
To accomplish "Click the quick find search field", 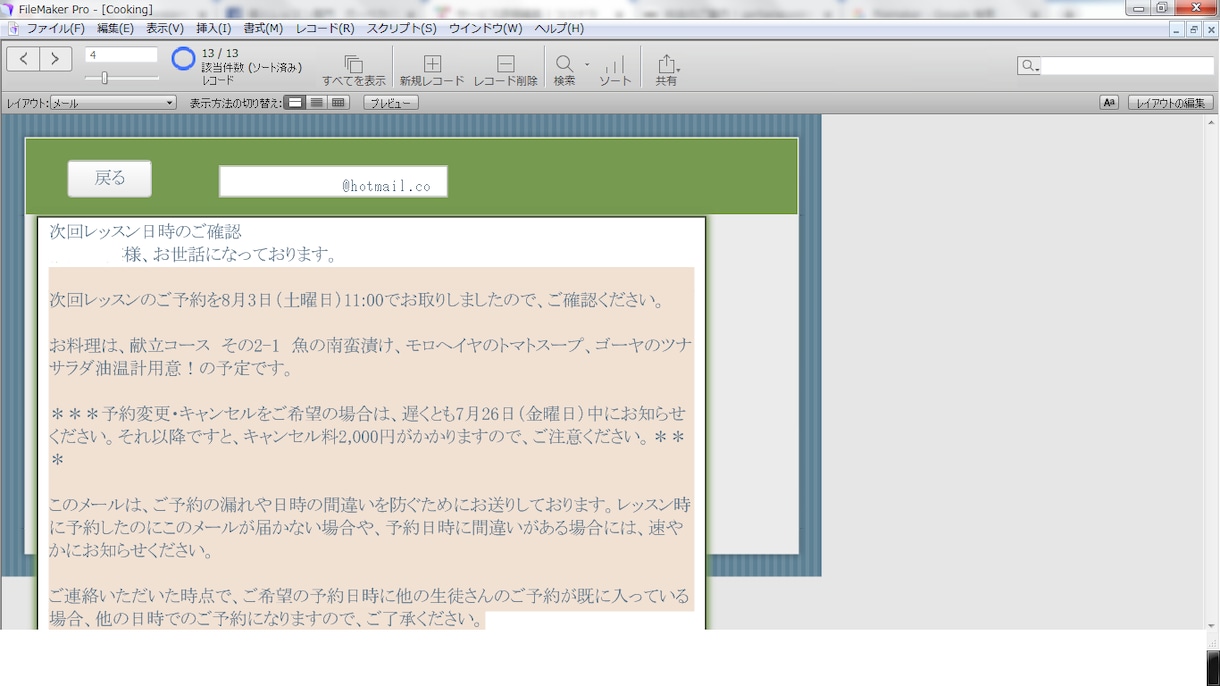I will [1127, 66].
